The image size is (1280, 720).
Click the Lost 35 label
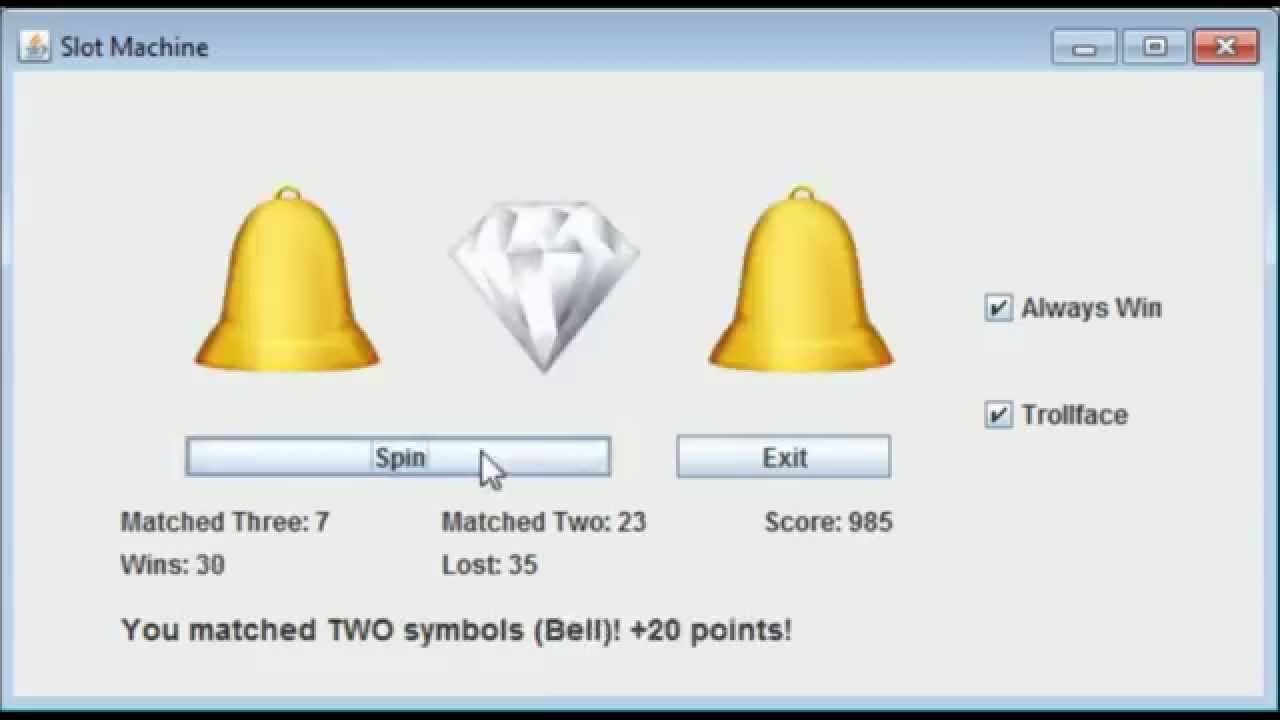pyautogui.click(x=490, y=565)
